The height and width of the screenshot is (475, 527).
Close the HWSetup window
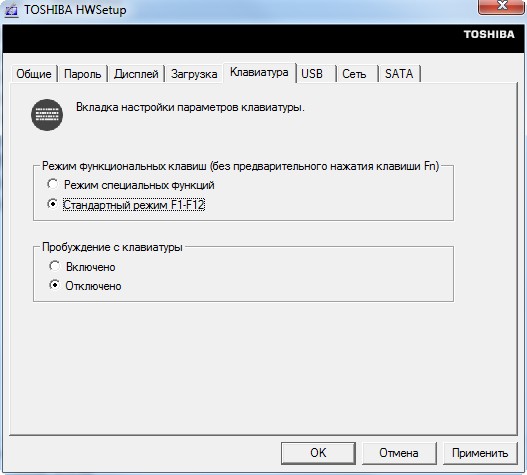coord(502,6)
